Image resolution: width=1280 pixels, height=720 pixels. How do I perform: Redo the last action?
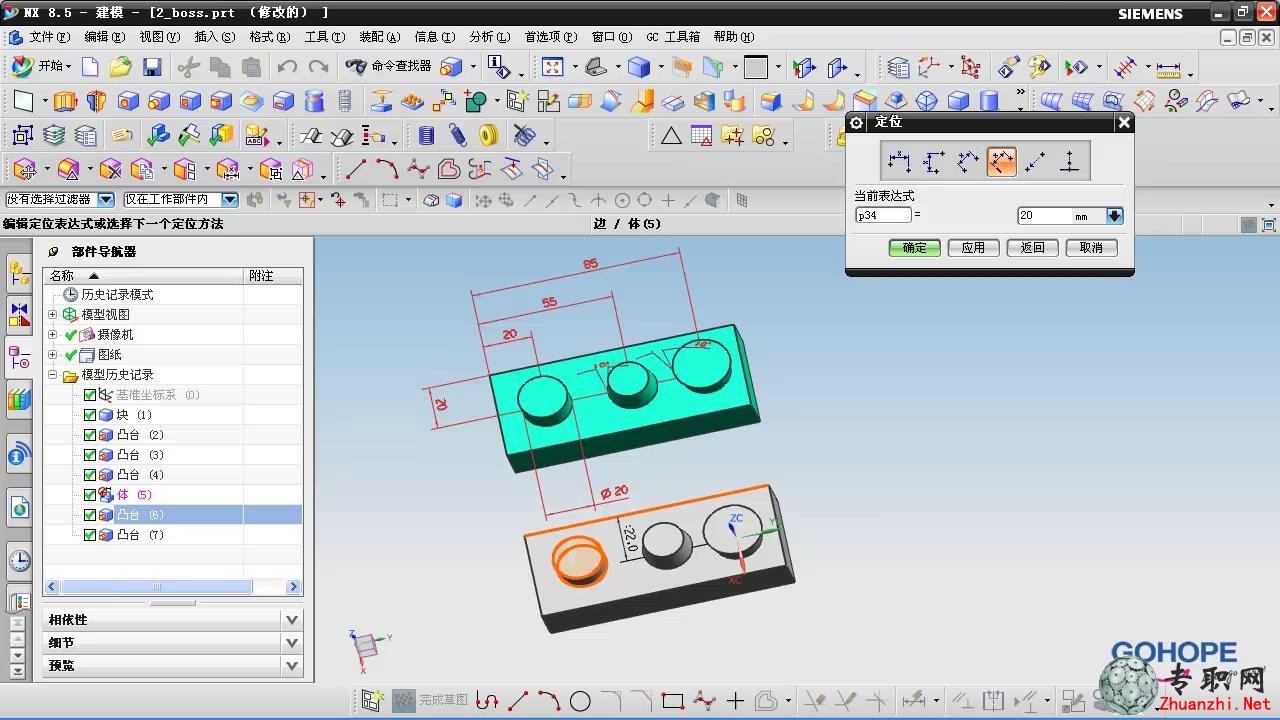point(318,67)
